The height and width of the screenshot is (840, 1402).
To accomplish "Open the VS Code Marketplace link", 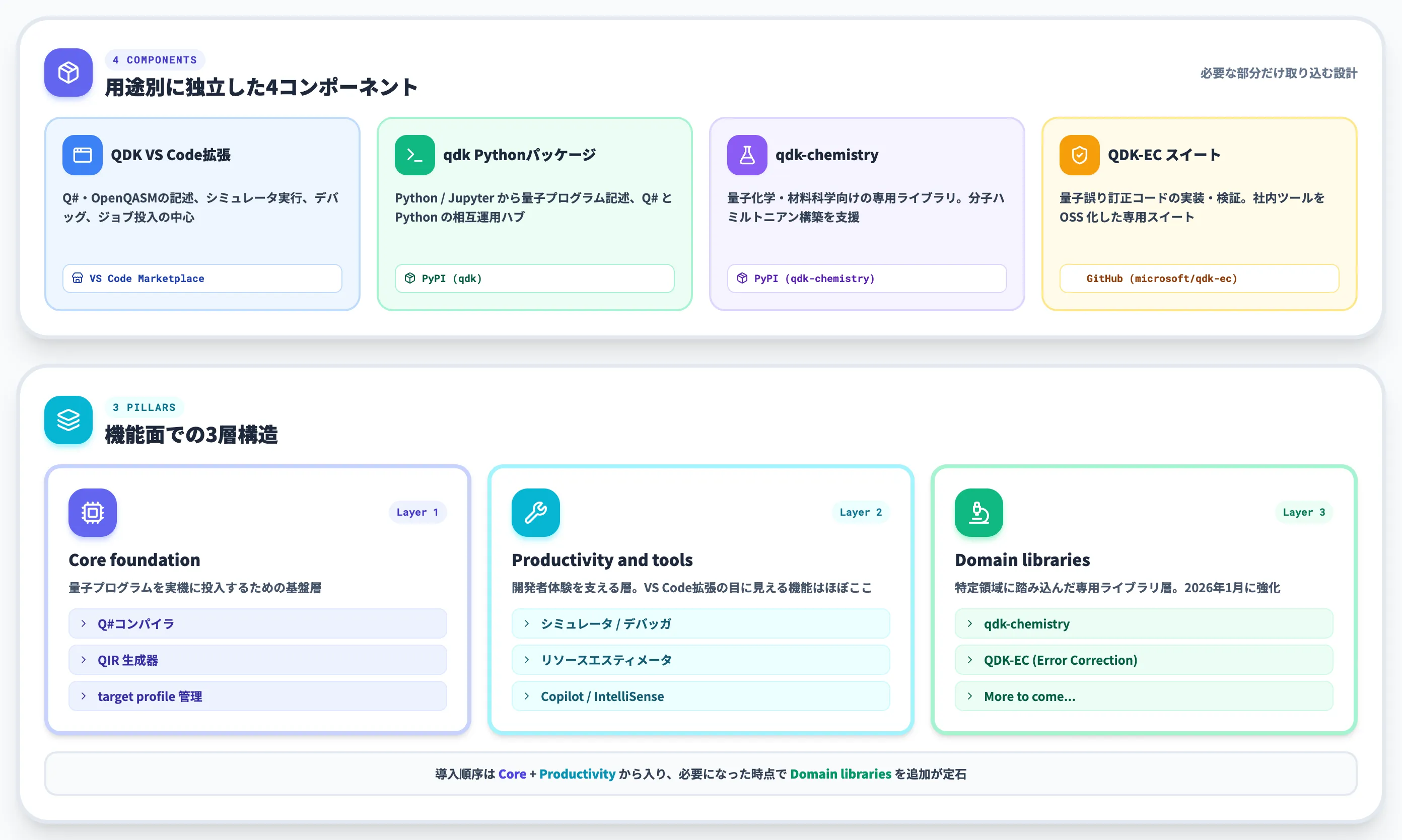I will coord(202,278).
